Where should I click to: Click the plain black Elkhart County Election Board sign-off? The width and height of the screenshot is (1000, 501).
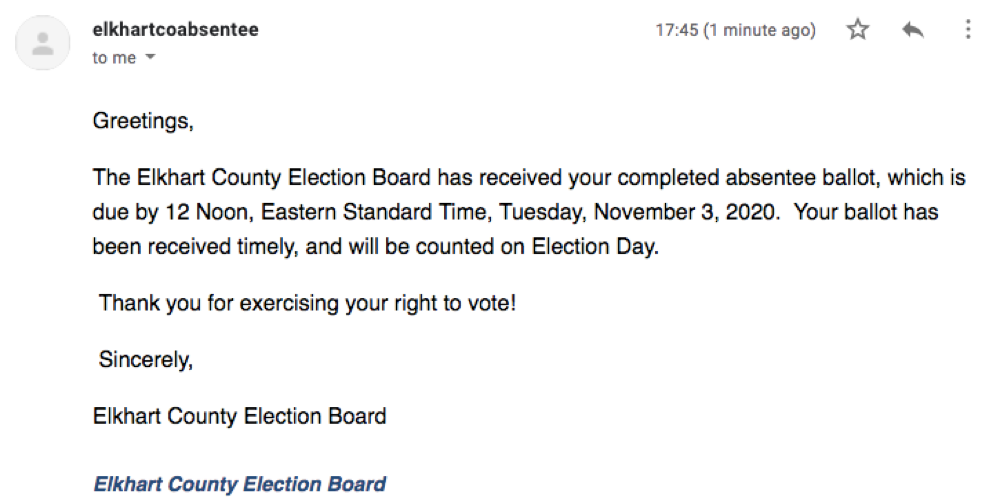[239, 416]
